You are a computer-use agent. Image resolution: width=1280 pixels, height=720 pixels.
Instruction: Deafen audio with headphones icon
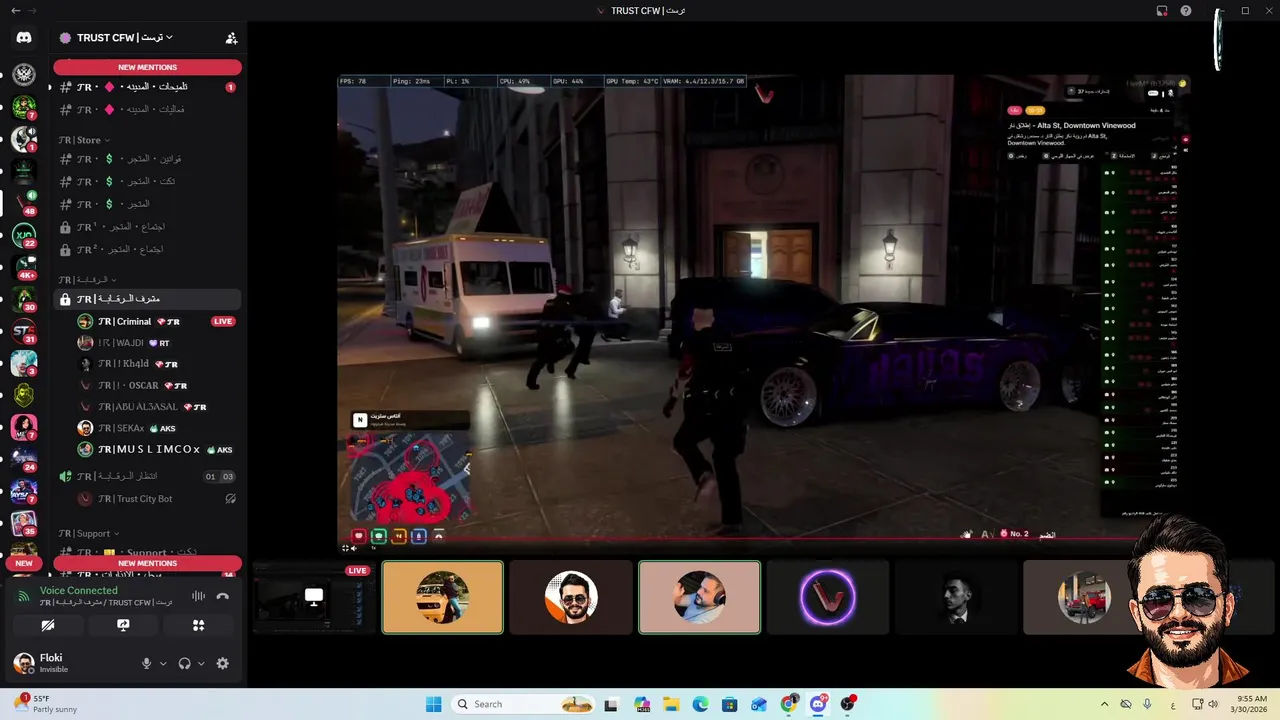184,663
